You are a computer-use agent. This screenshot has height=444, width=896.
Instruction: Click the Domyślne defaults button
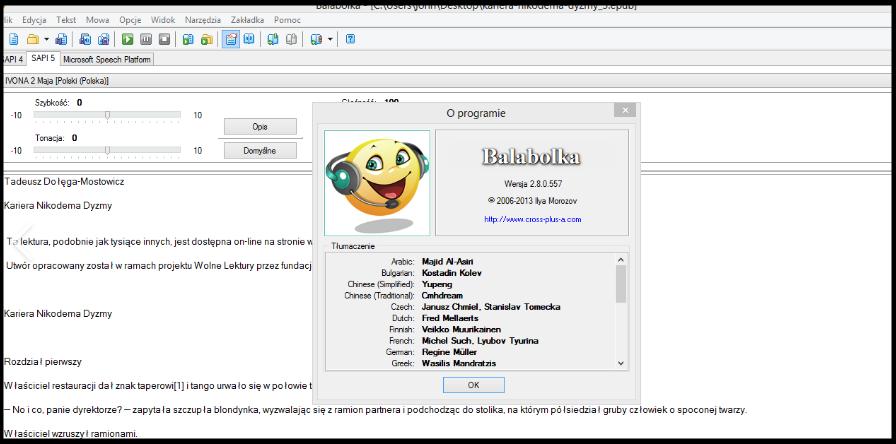[260, 150]
